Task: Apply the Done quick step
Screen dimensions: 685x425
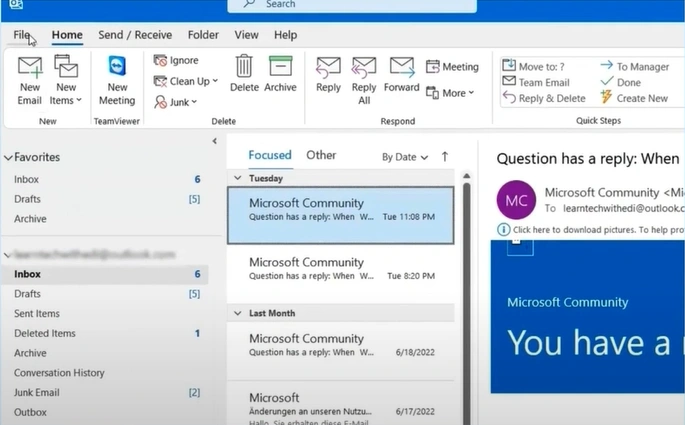Action: [x=620, y=82]
